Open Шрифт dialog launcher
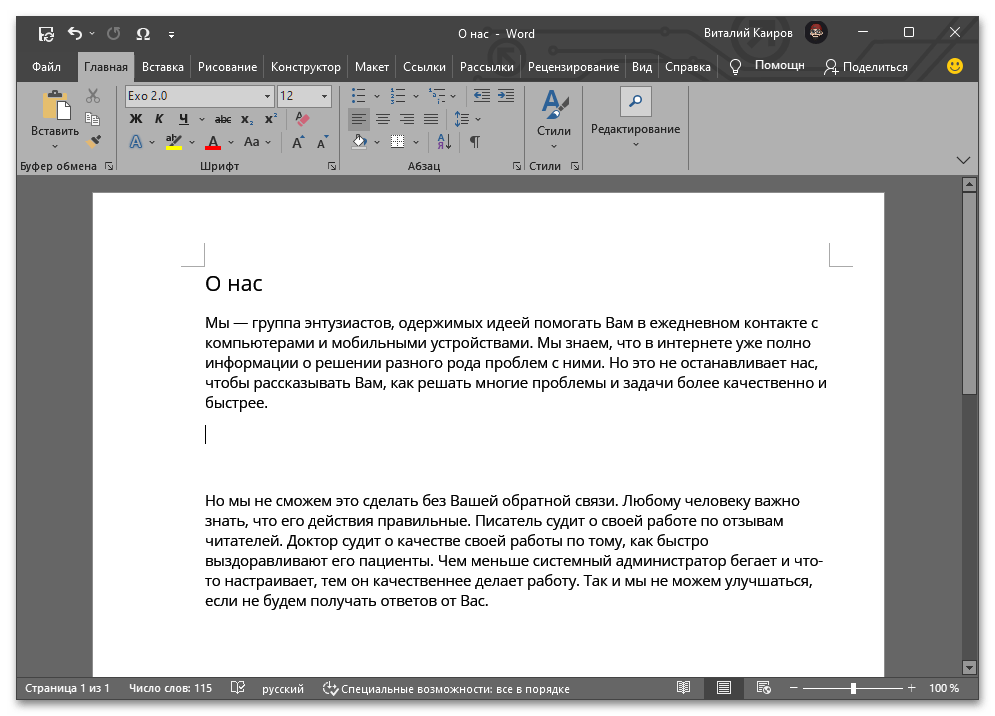 click(332, 166)
